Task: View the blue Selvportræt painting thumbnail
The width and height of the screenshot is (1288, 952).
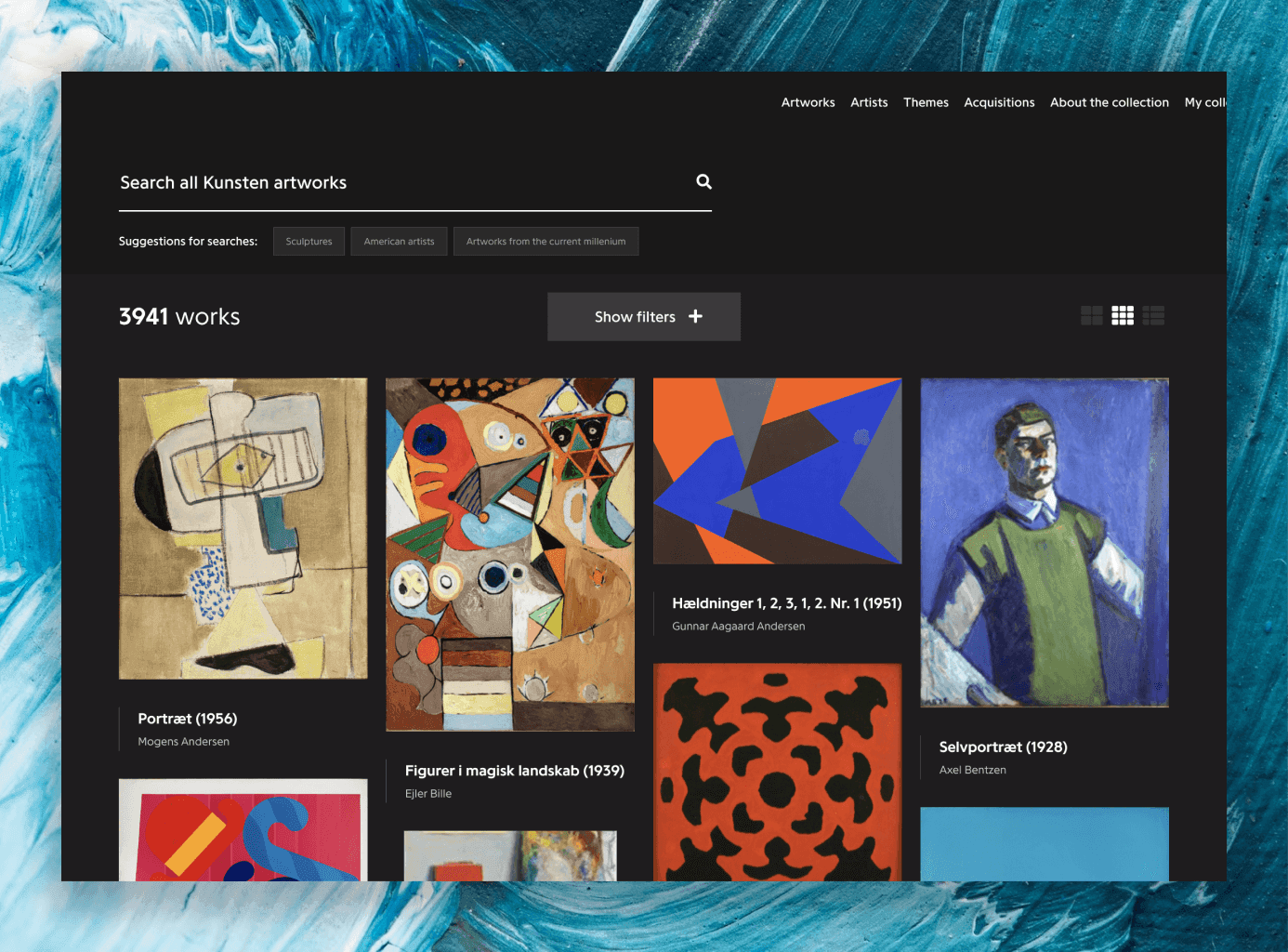Action: pyautogui.click(x=1045, y=542)
